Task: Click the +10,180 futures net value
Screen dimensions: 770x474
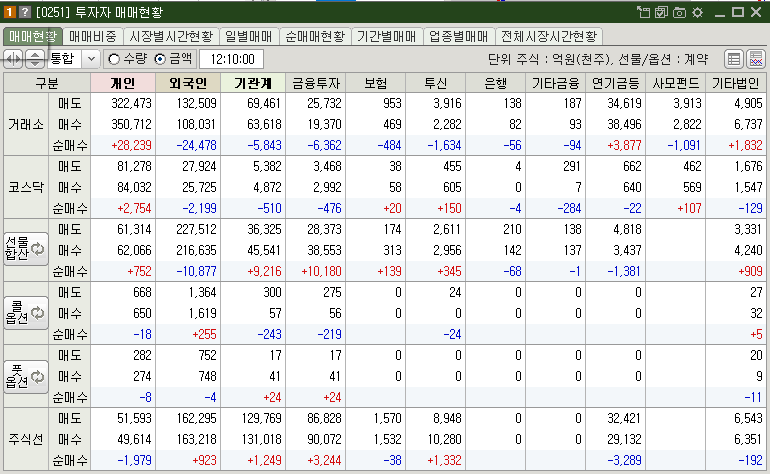Action: [x=321, y=271]
